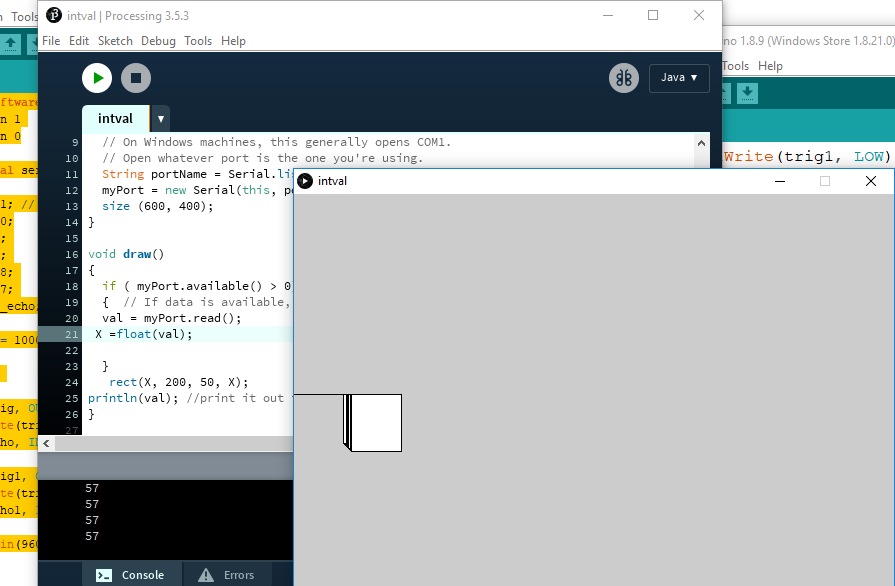
Task: Click the Console tab terminal icon
Action: coord(104,574)
